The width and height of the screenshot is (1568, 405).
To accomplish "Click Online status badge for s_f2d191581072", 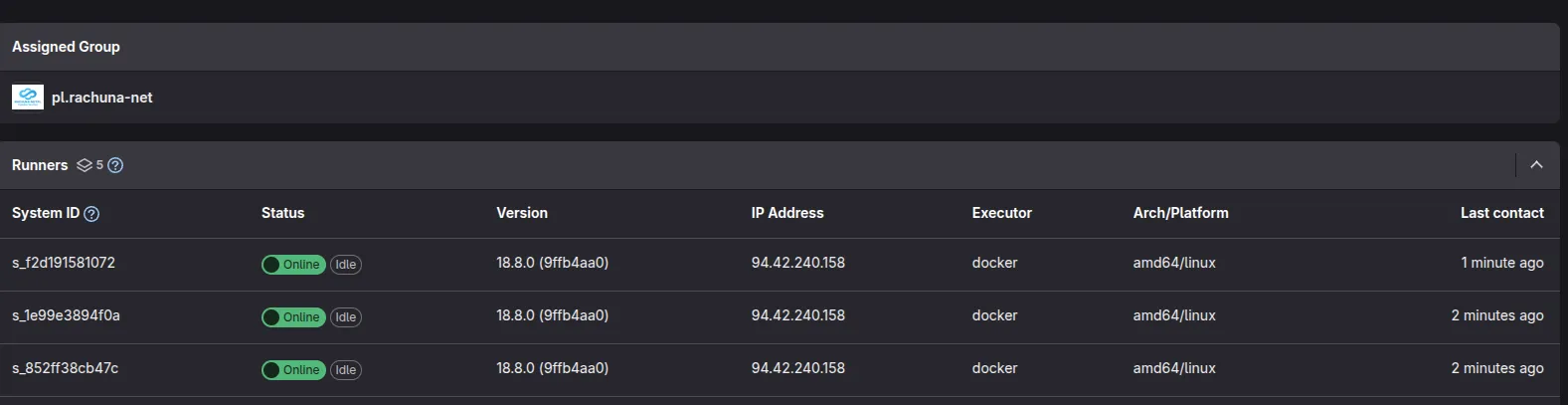I will coord(293,265).
